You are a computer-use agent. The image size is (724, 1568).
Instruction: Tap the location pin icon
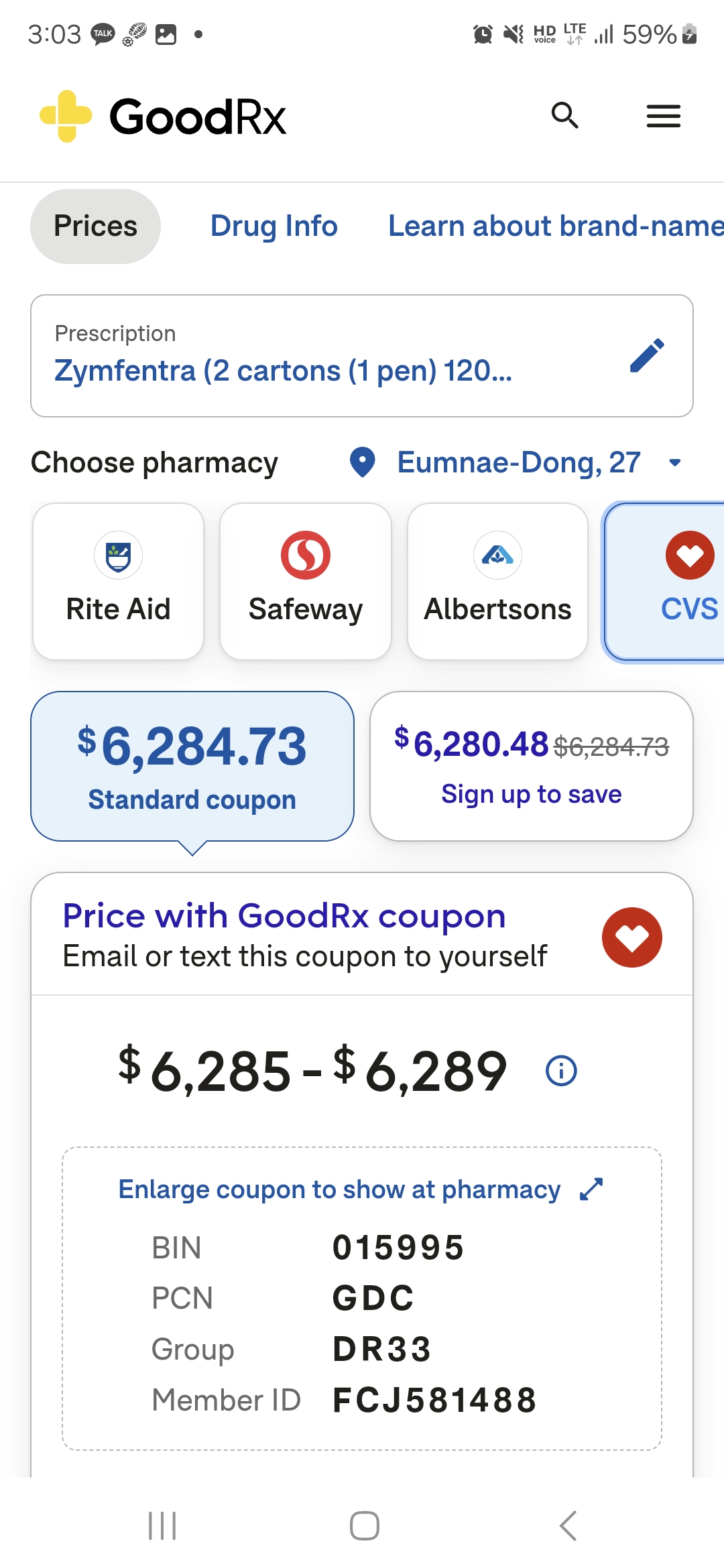[x=363, y=462]
